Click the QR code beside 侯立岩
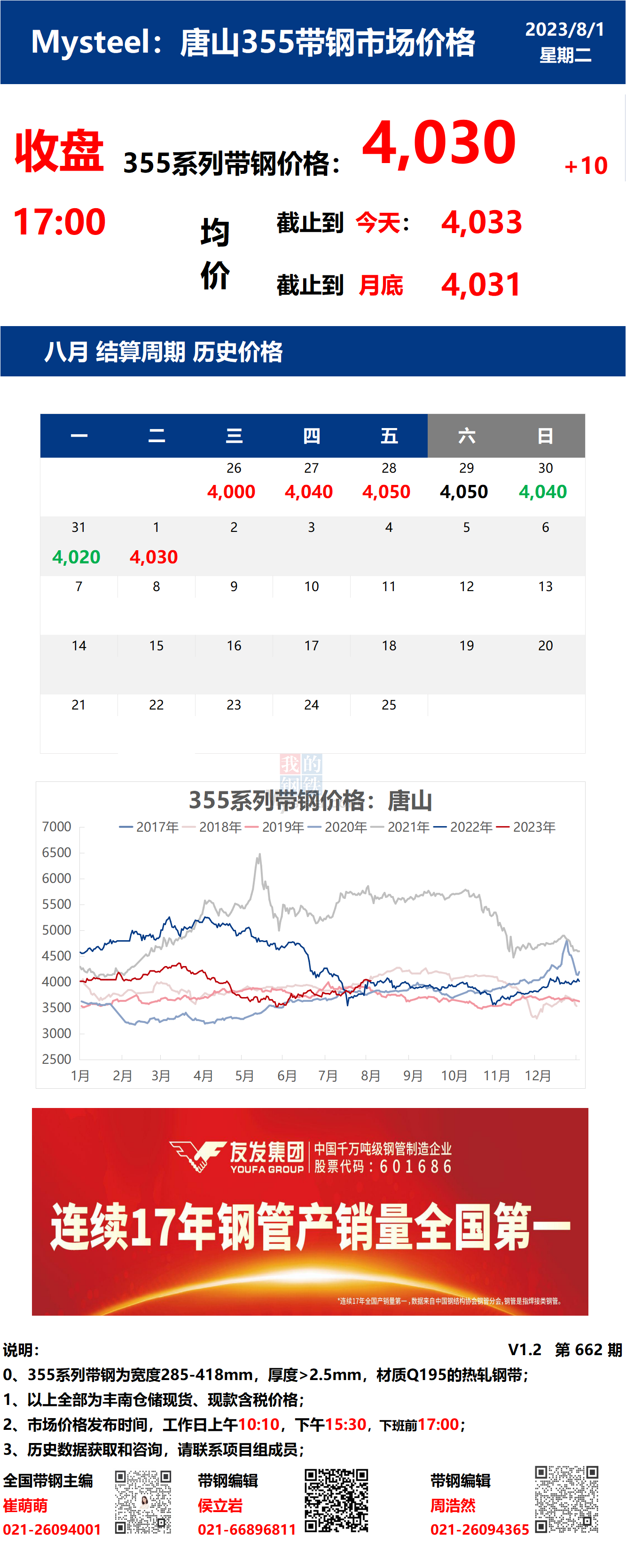The height and width of the screenshot is (1568, 626). pos(336,1500)
